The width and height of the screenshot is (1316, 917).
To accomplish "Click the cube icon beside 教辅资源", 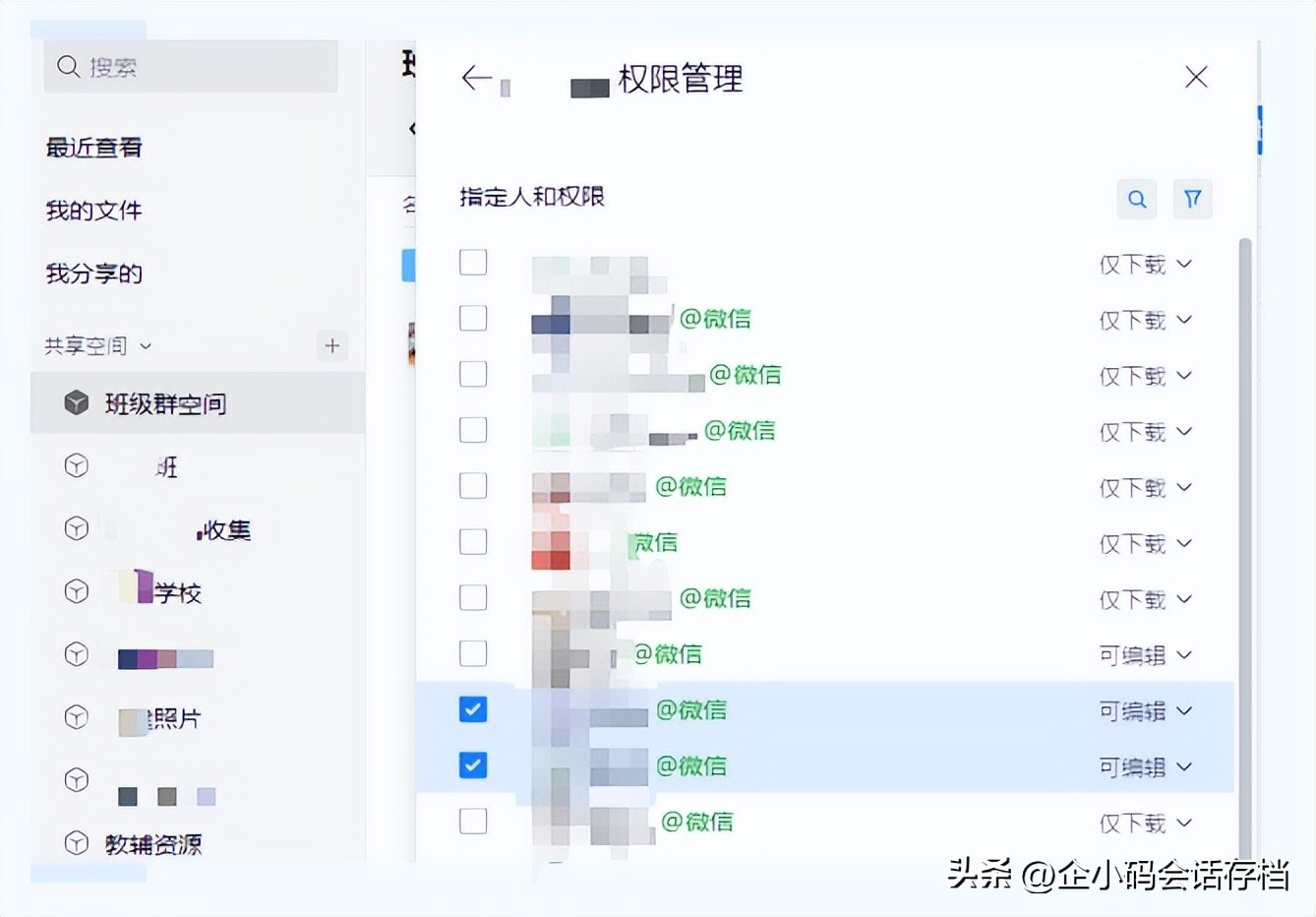I will (x=76, y=842).
